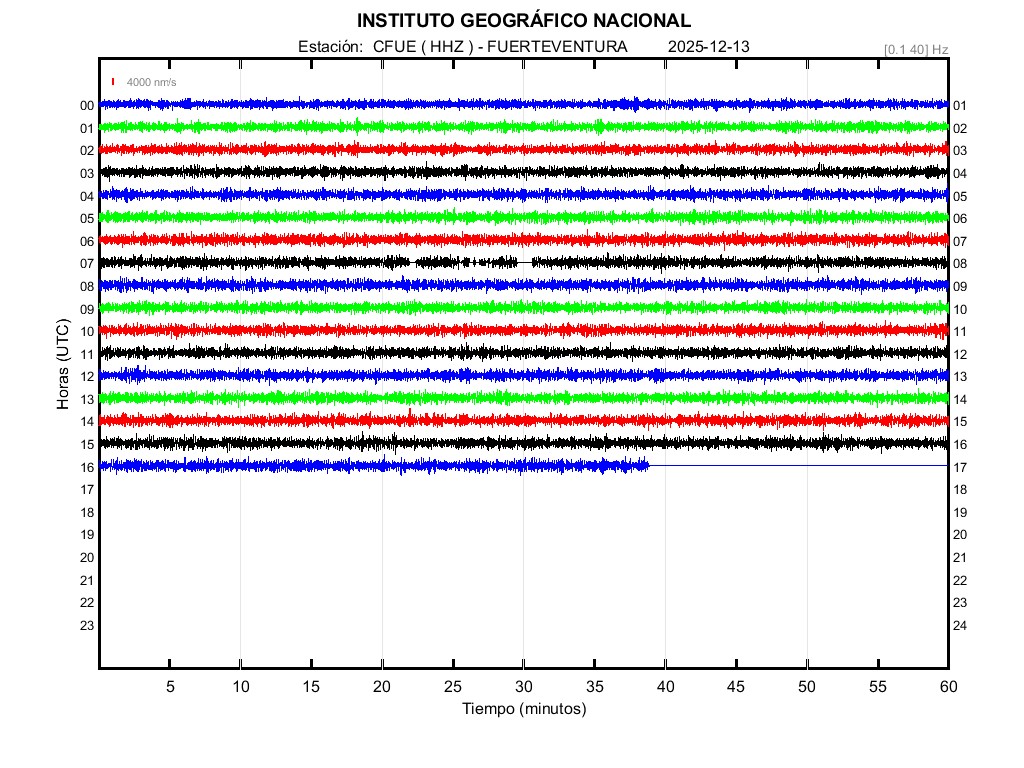Viewport: 1024px width, 768px height.
Task: Click the INSTITUTO GEOGRÁFICO NACIONAL title
Action: [523, 21]
